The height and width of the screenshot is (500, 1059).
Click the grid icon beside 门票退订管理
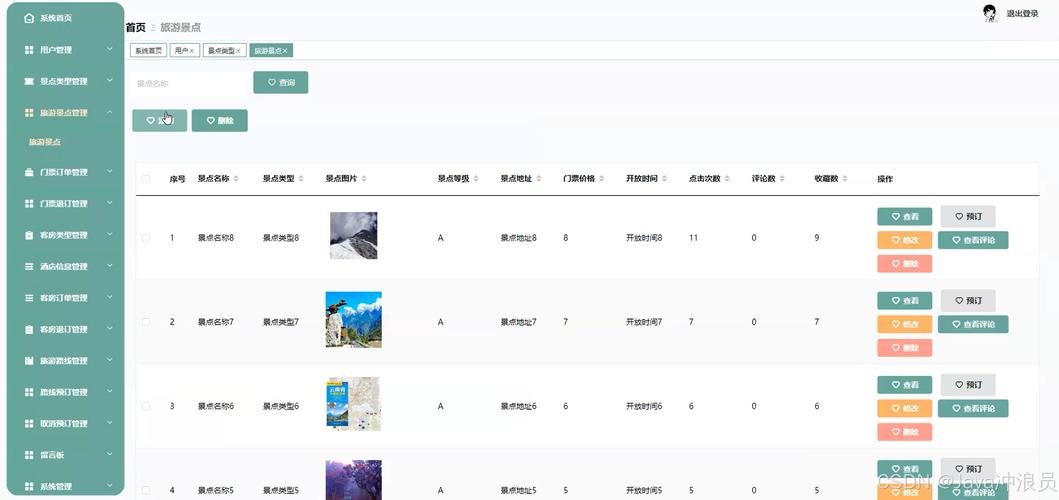click(29, 203)
